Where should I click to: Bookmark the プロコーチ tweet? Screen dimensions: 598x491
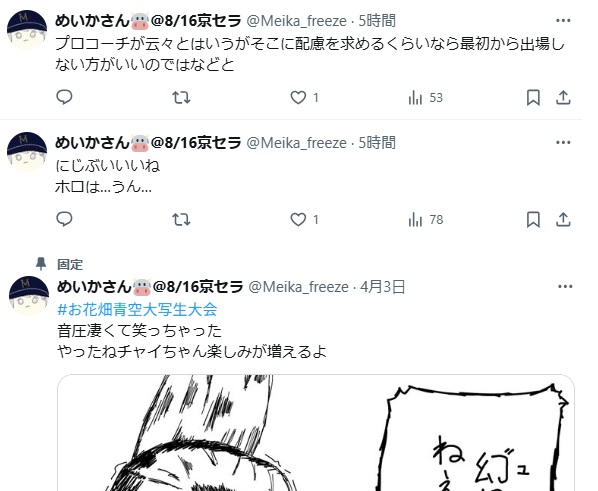click(x=533, y=98)
